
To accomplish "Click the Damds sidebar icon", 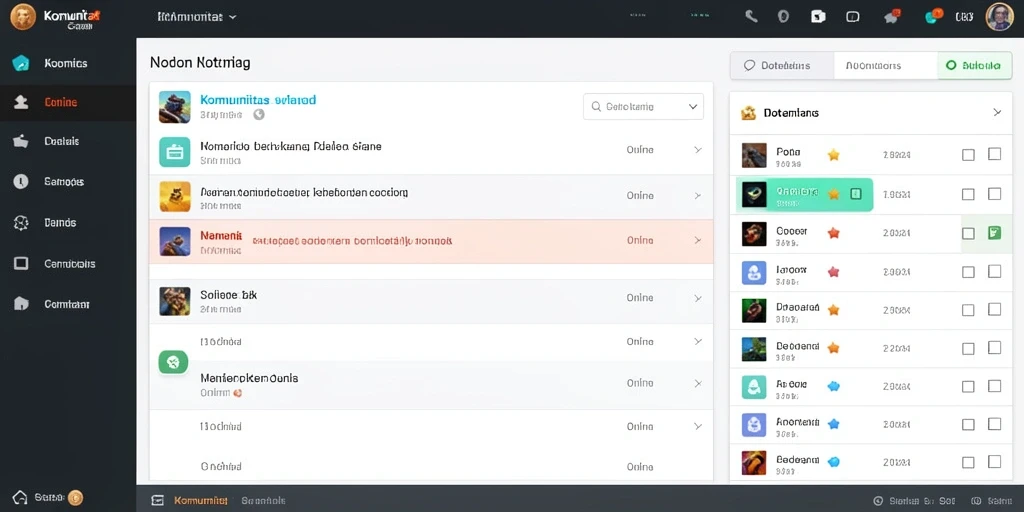I will click(21, 223).
